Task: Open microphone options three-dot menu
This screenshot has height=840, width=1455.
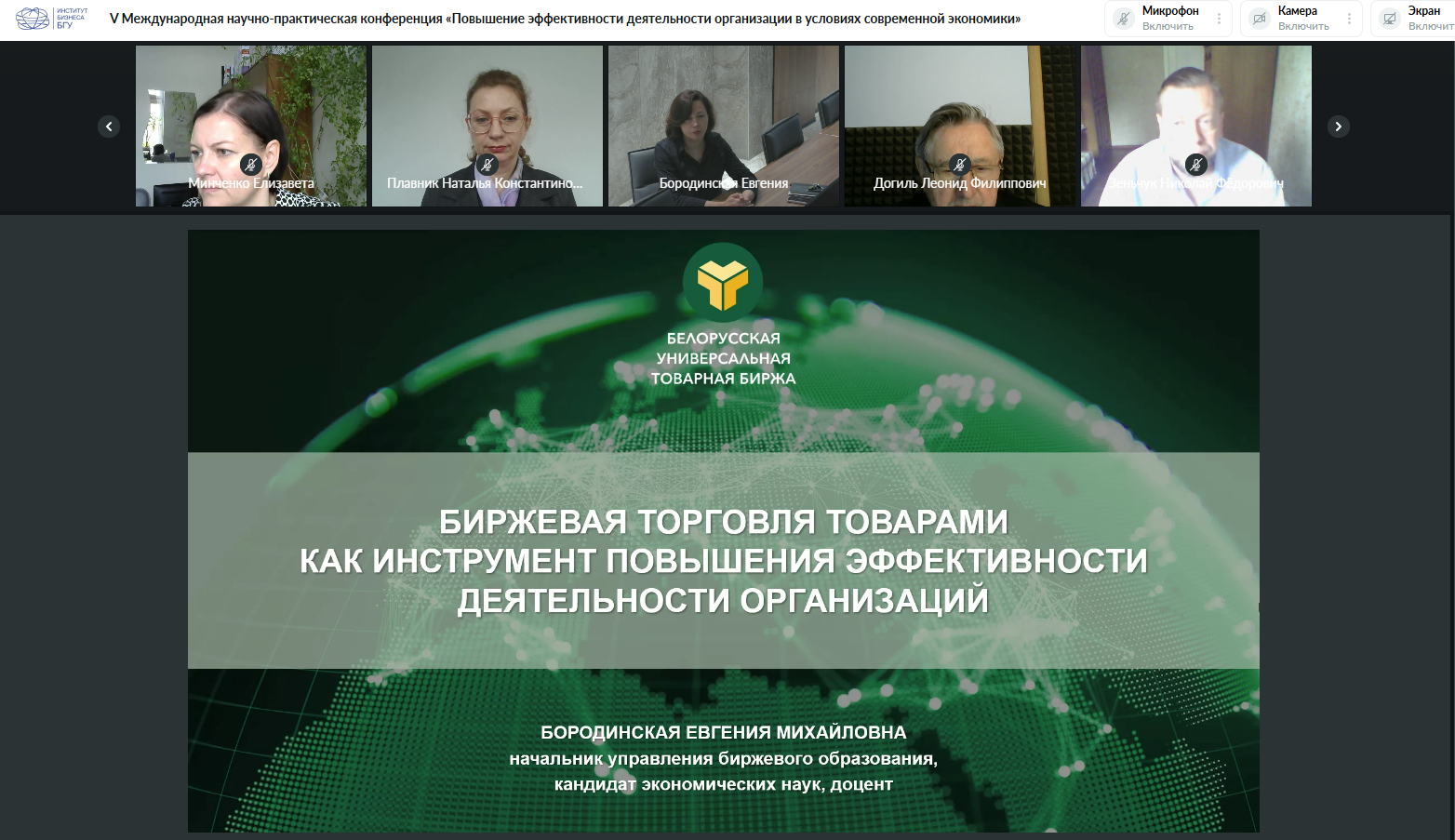Action: tap(1219, 19)
